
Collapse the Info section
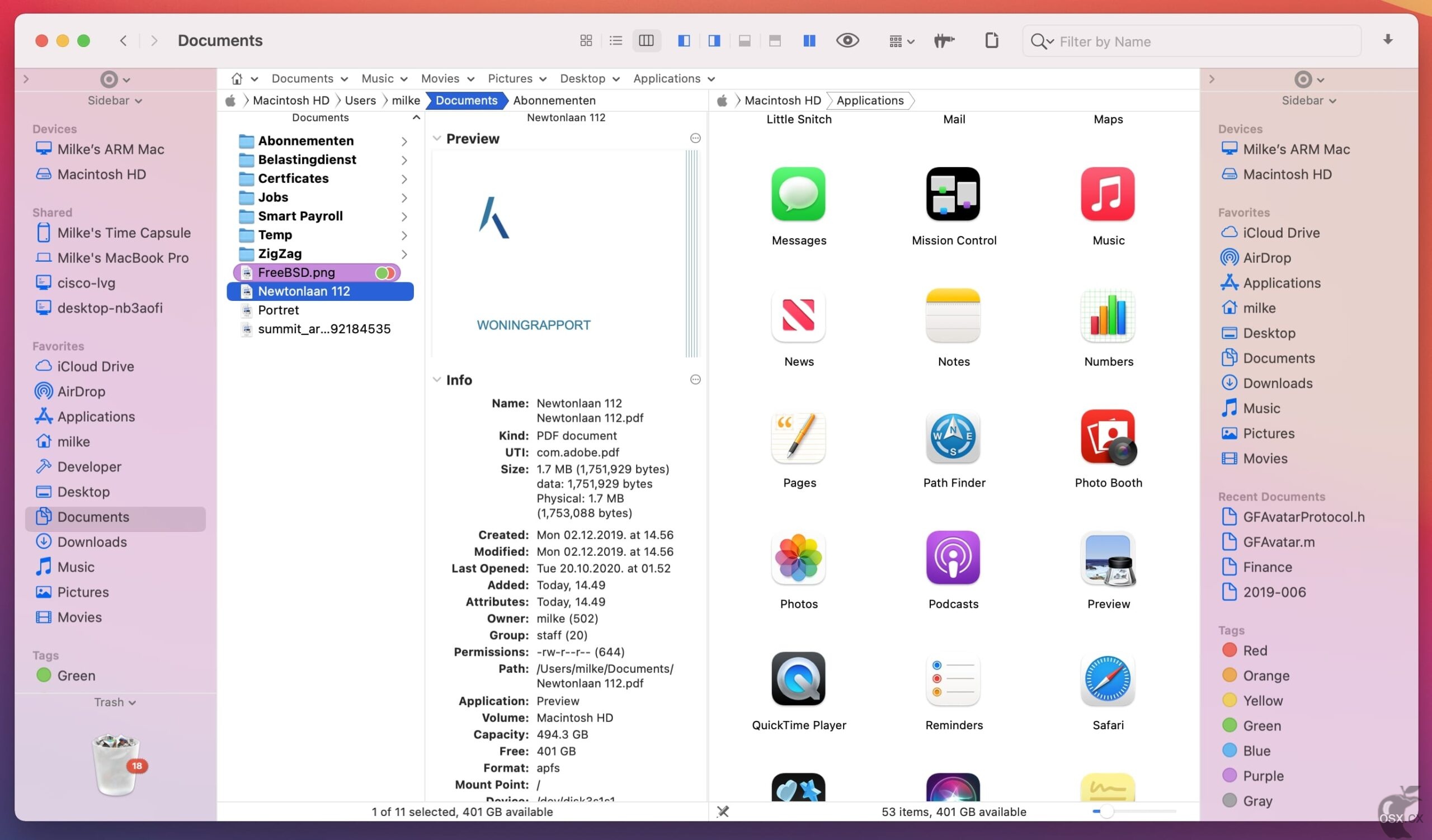436,379
